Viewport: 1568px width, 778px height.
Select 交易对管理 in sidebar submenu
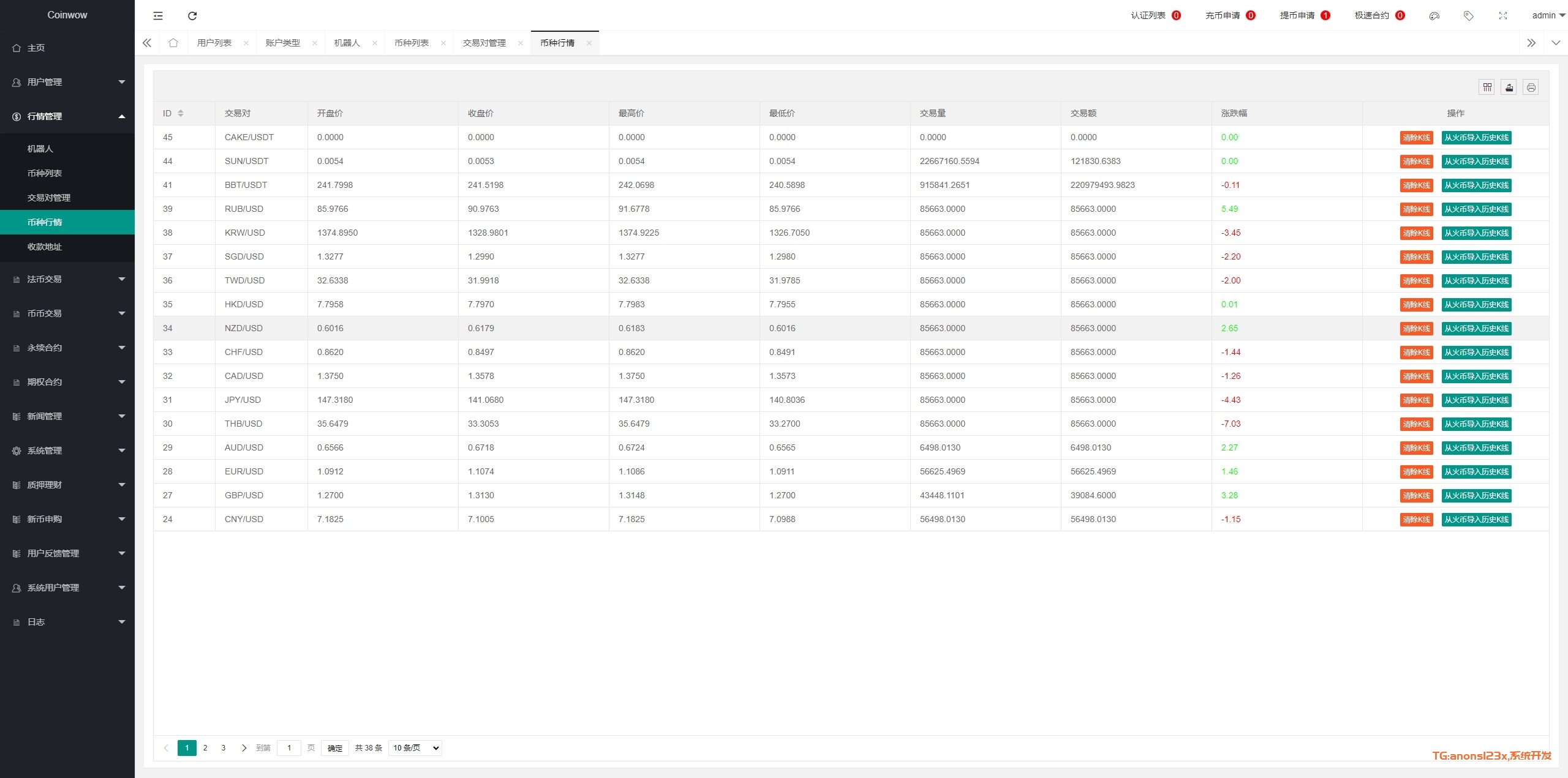(67, 198)
